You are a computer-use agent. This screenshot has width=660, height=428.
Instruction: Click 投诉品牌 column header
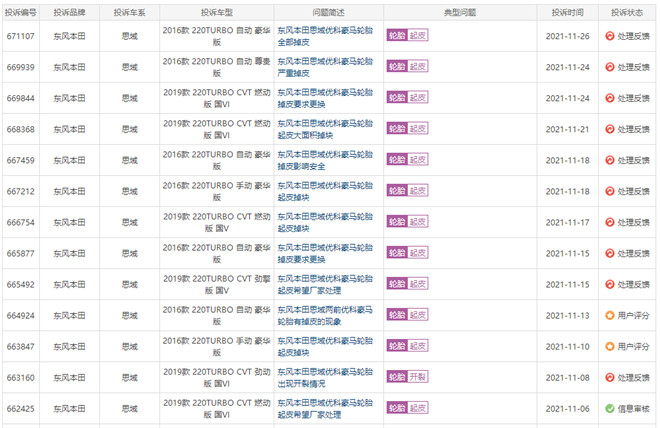[x=69, y=13]
